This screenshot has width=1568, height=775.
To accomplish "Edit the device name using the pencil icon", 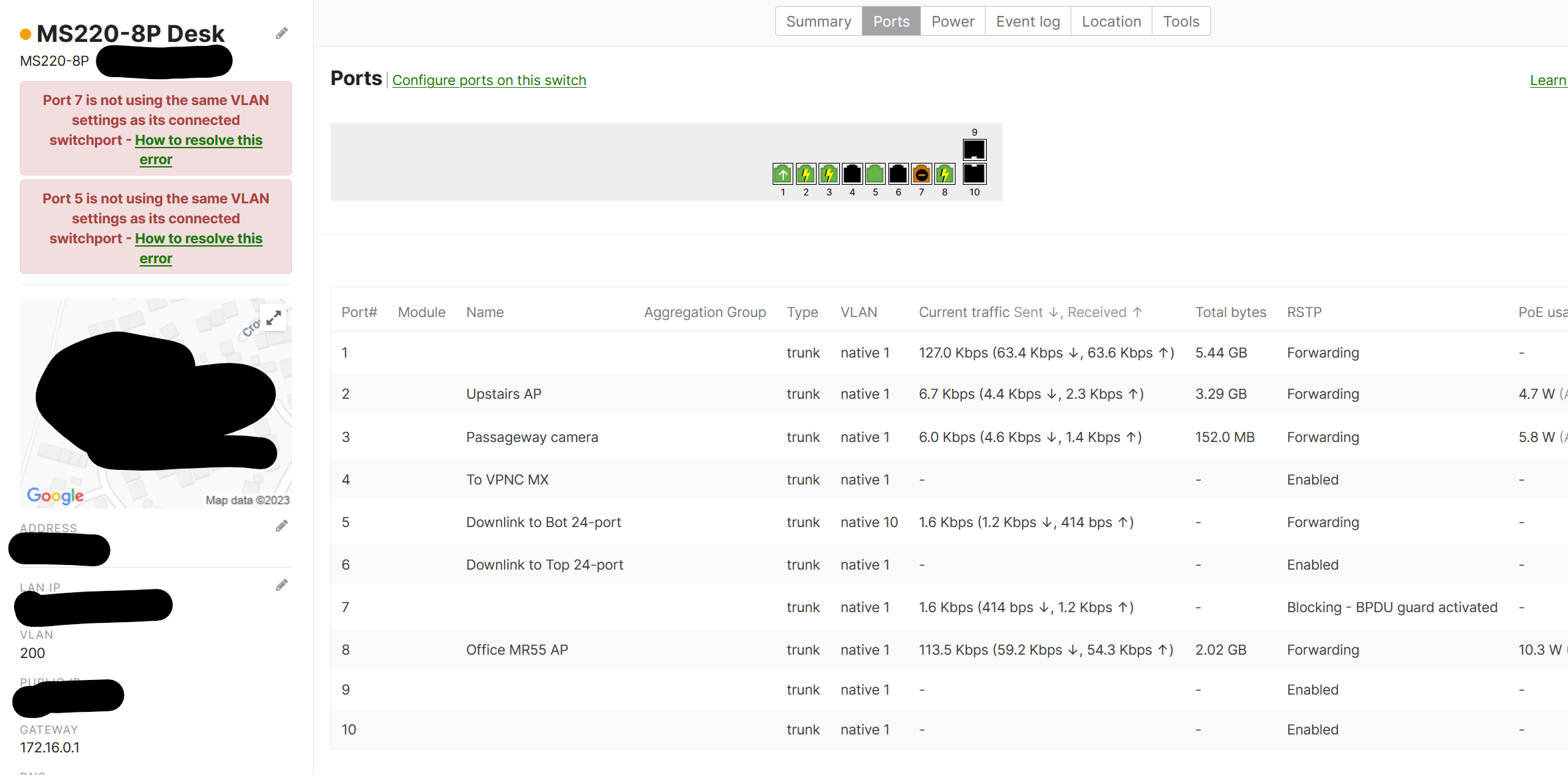I will tap(281, 33).
